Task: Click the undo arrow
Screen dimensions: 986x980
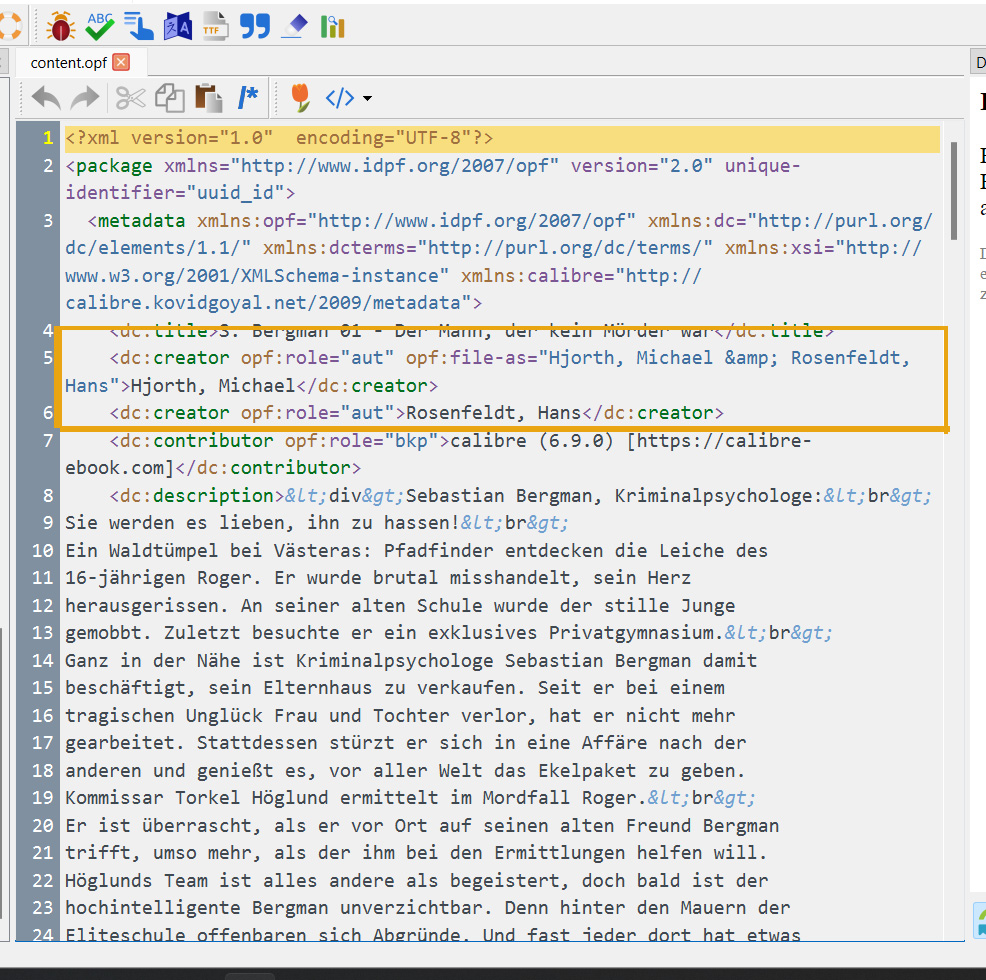Action: [47, 98]
